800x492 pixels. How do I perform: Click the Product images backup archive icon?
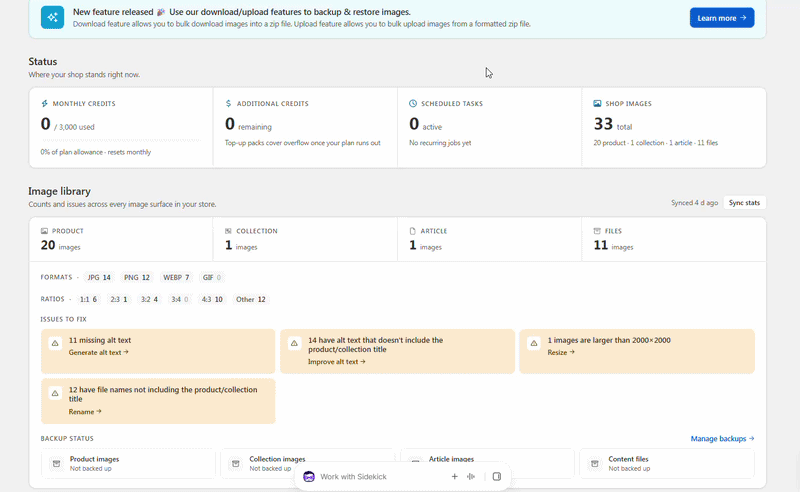click(57, 463)
